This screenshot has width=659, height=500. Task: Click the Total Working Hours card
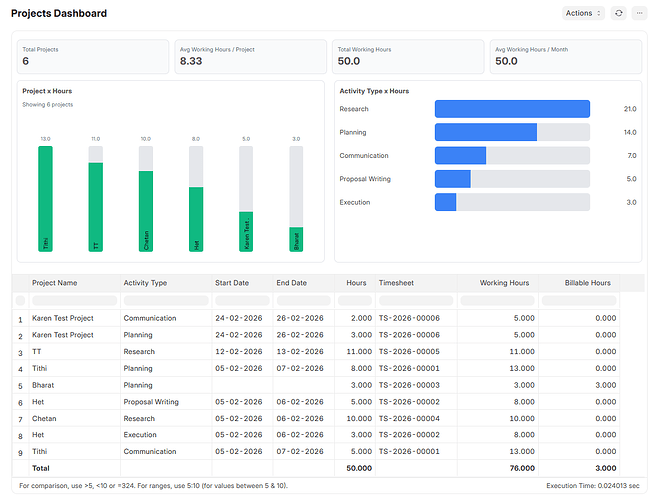pyautogui.click(x=408, y=57)
